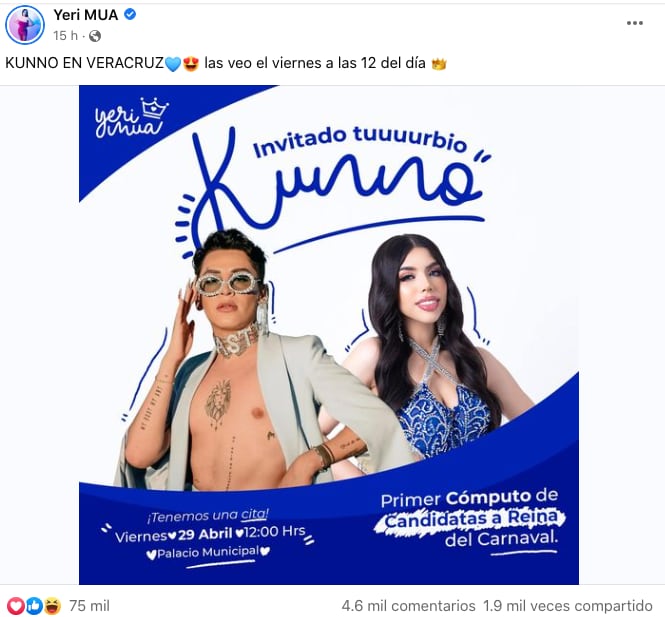Click the Candidatas a Reina text on poster
Screen dimensions: 665x617
point(470,518)
